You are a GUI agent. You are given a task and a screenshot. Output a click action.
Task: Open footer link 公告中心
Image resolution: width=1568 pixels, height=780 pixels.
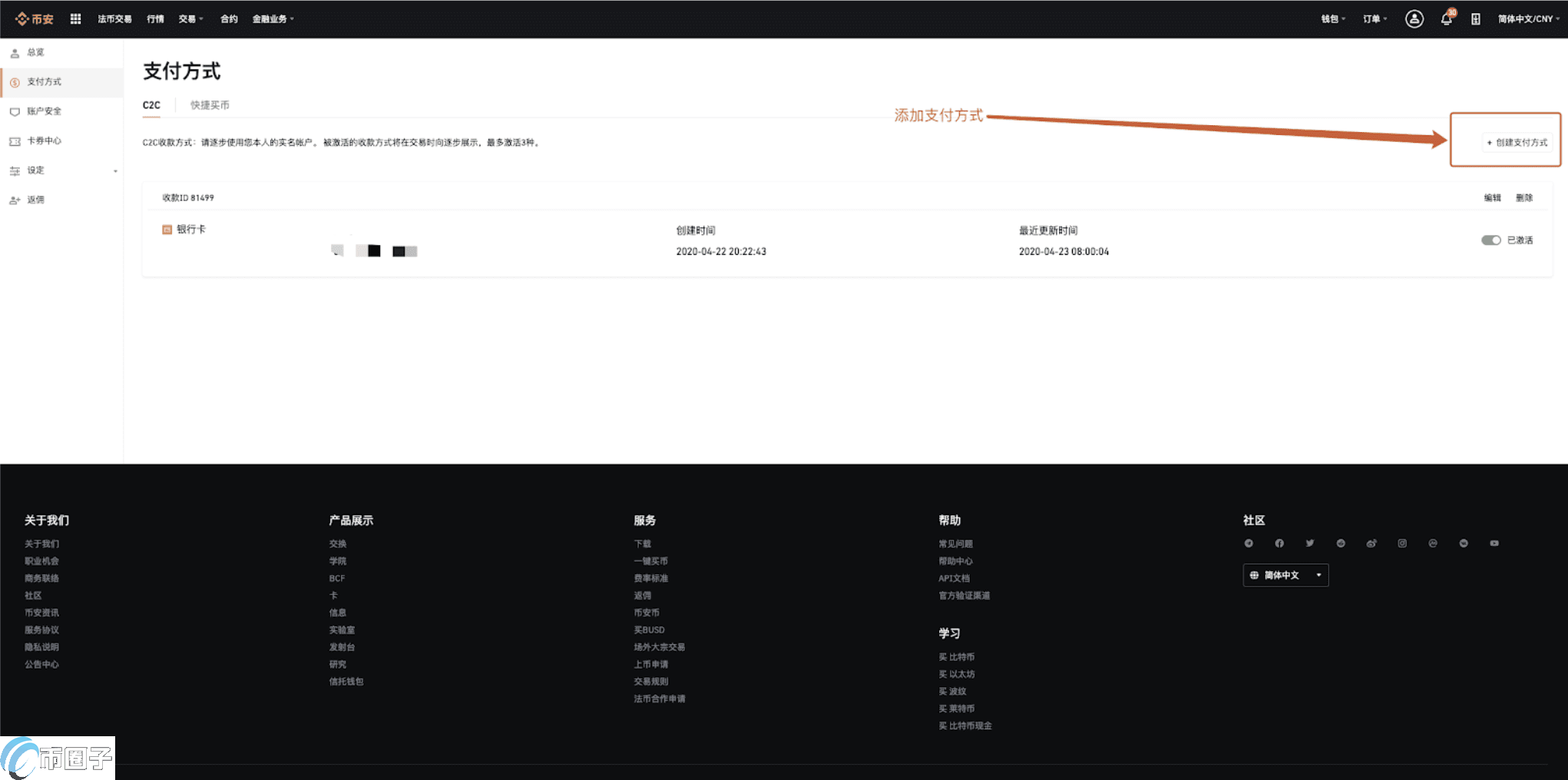click(41, 665)
